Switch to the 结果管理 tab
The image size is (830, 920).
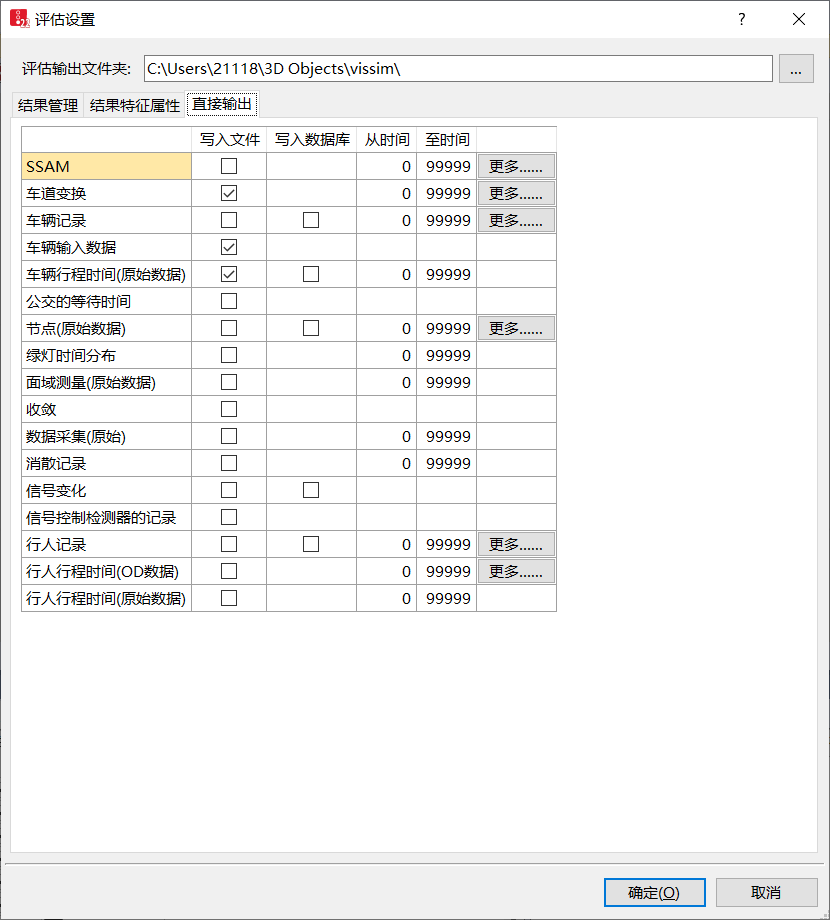46,103
